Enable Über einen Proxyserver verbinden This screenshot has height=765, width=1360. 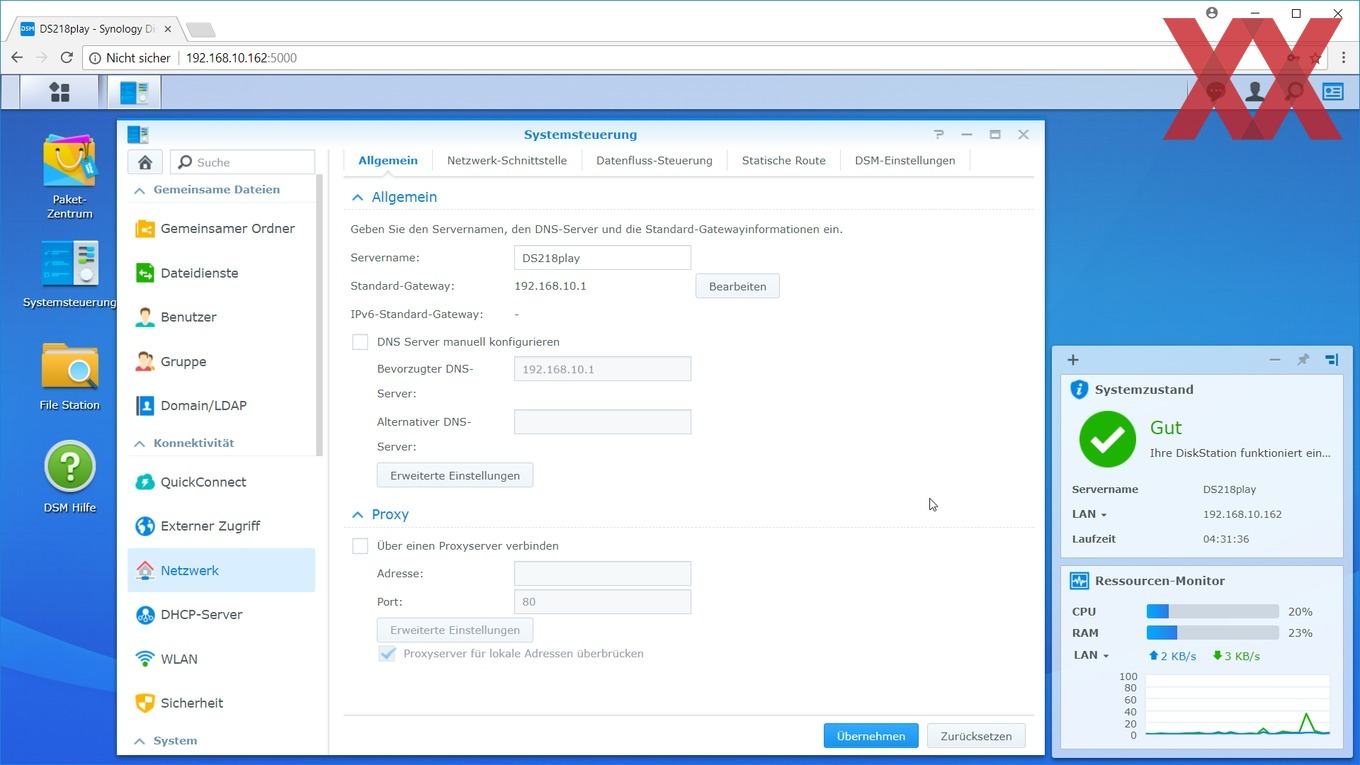[x=360, y=546]
